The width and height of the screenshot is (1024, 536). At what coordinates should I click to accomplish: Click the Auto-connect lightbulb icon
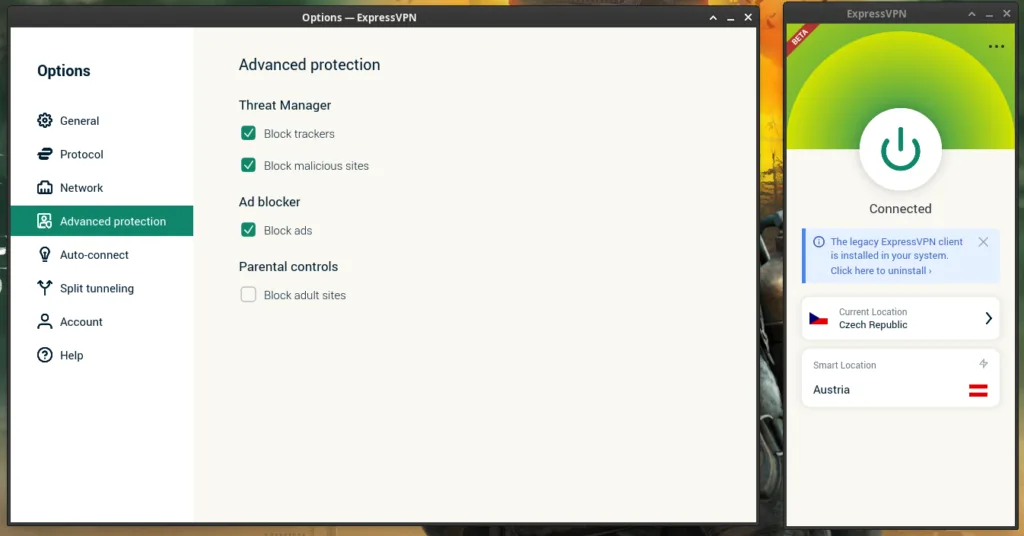(44, 255)
